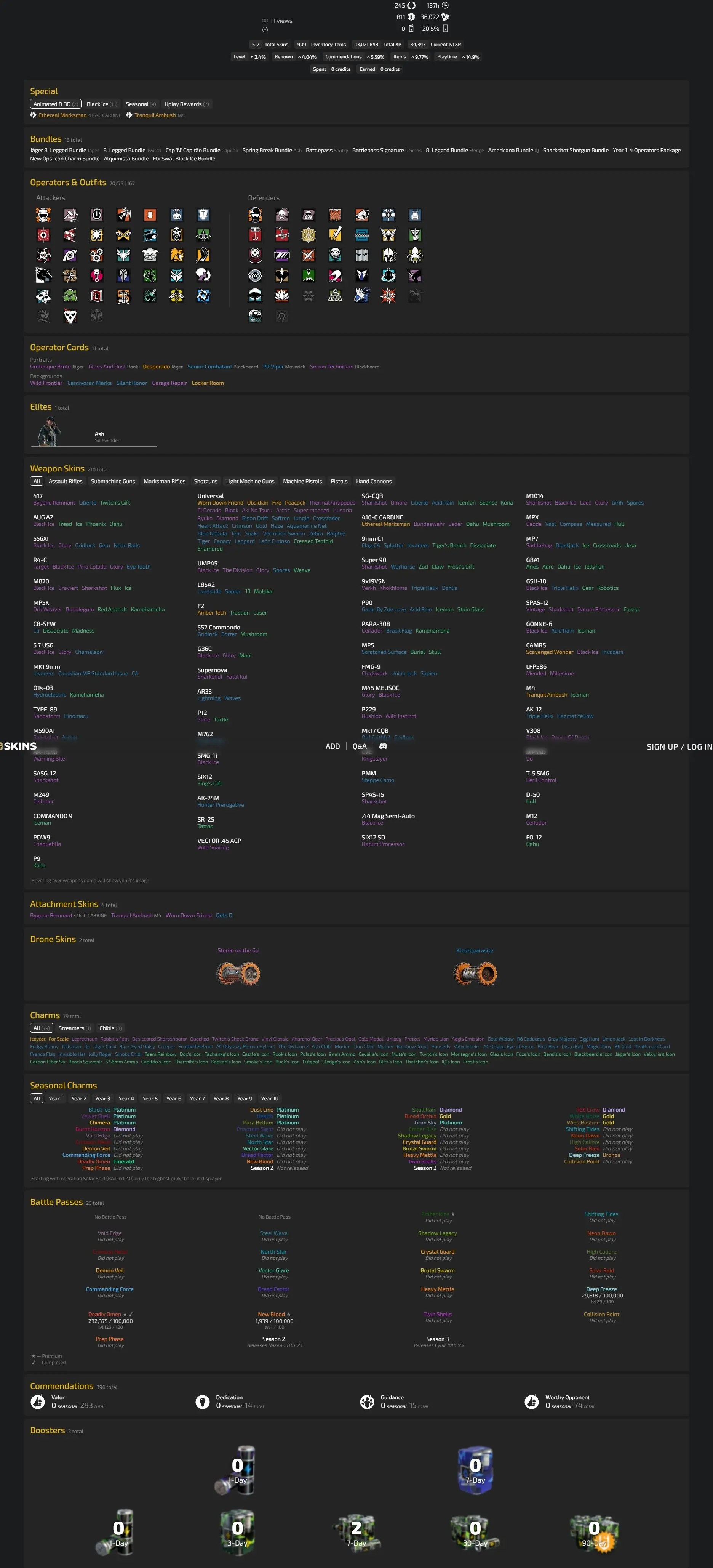Click the first attacker operator icon
Image resolution: width=713 pixels, height=1568 pixels.
click(43, 215)
